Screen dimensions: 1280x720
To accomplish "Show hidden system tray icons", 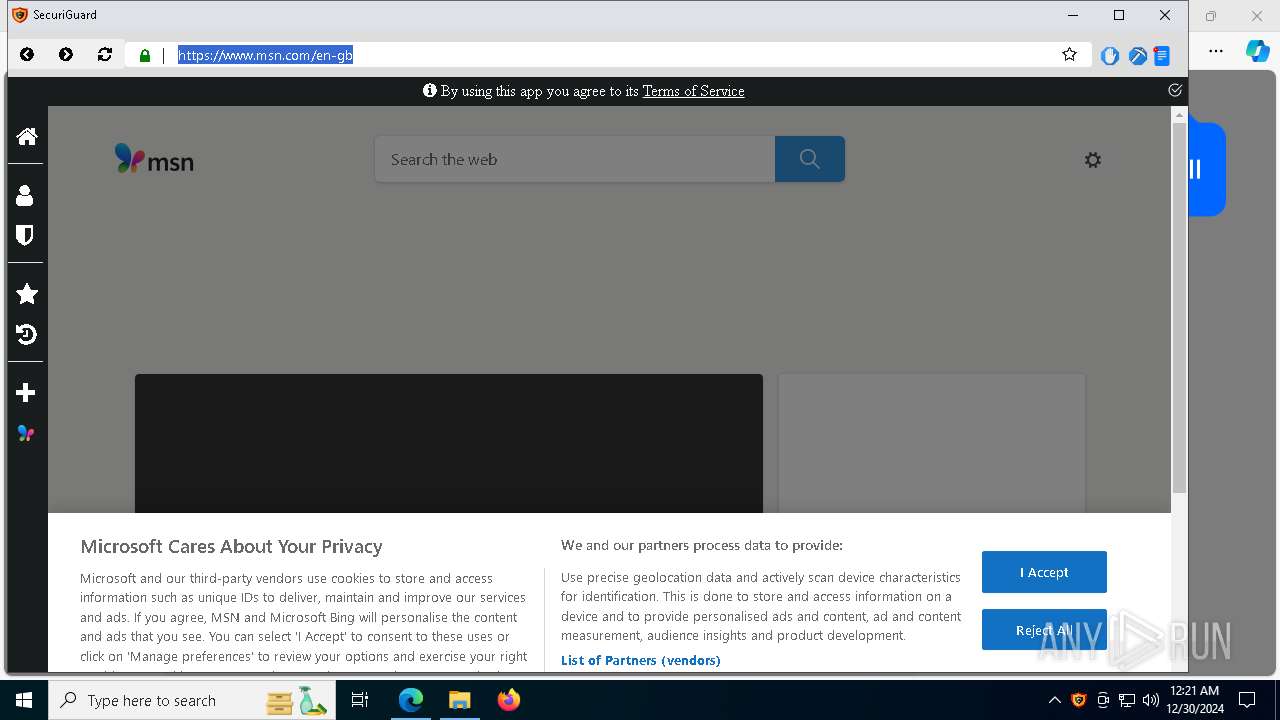I will click(x=1054, y=700).
